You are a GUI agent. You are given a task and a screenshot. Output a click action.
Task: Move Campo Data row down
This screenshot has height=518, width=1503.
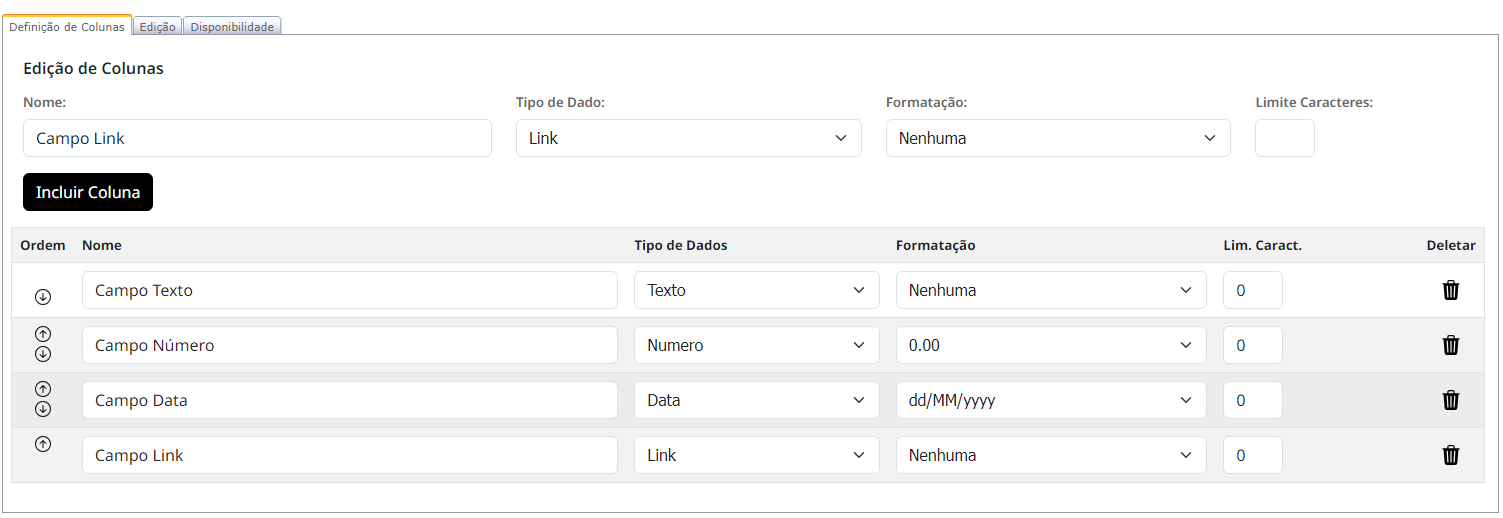pos(43,409)
